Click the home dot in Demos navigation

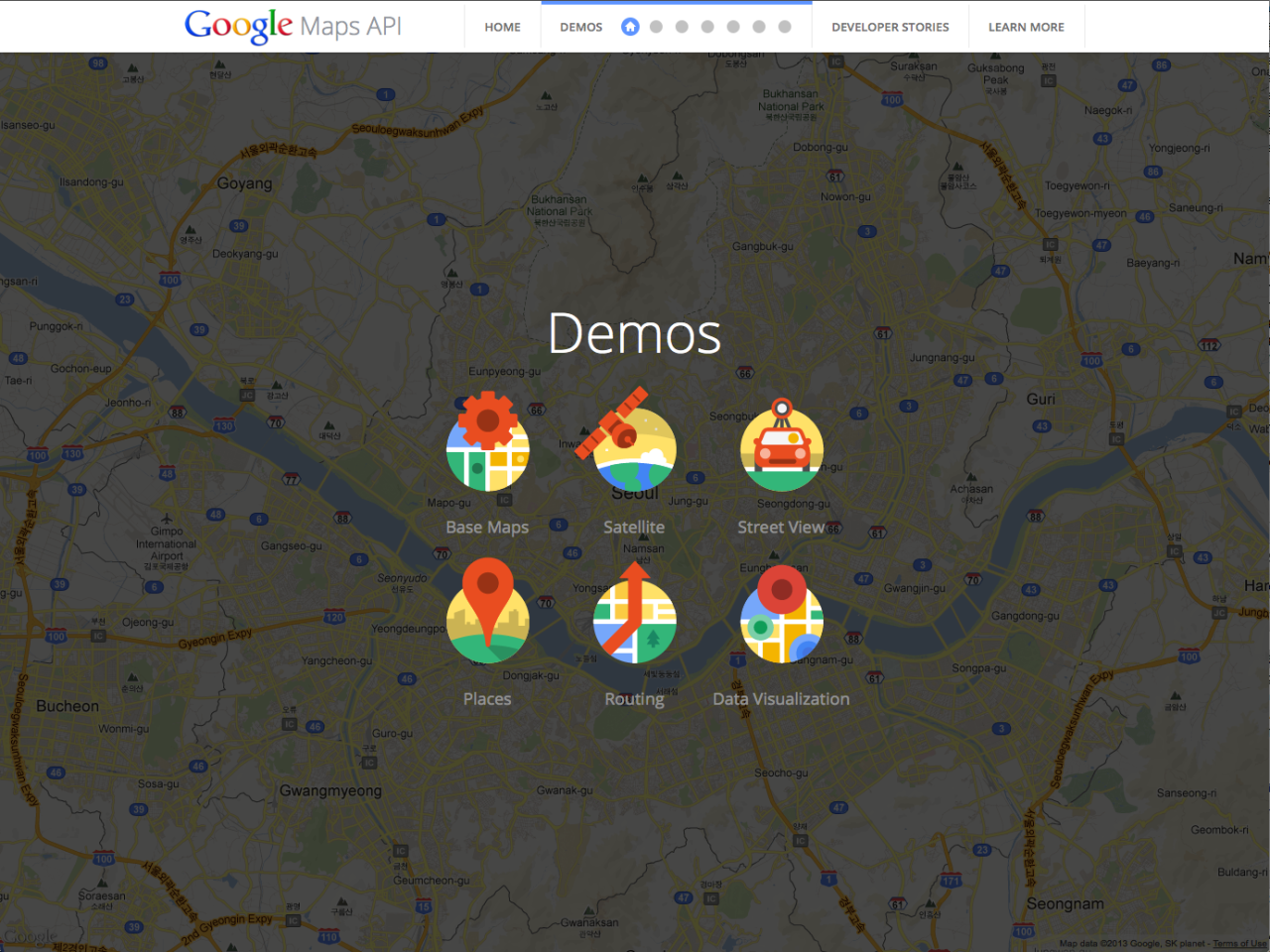pyautogui.click(x=630, y=27)
